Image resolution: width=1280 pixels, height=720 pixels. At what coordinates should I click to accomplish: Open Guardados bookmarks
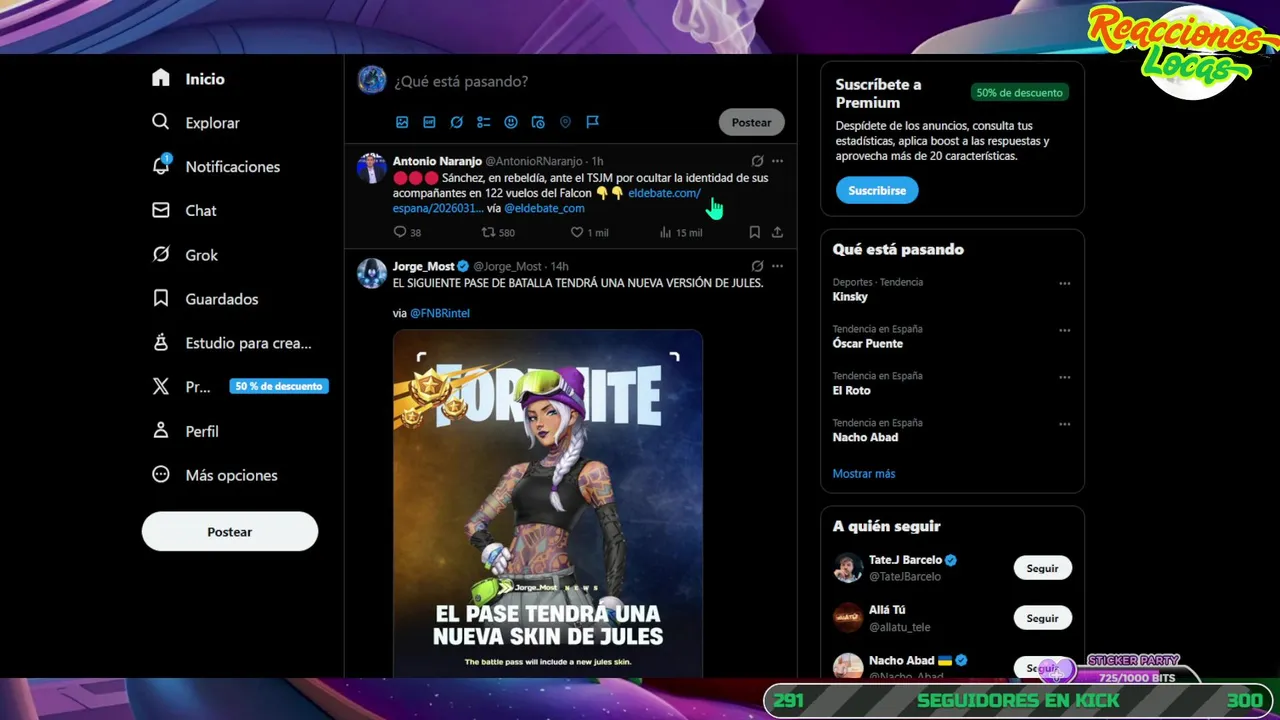click(205, 299)
